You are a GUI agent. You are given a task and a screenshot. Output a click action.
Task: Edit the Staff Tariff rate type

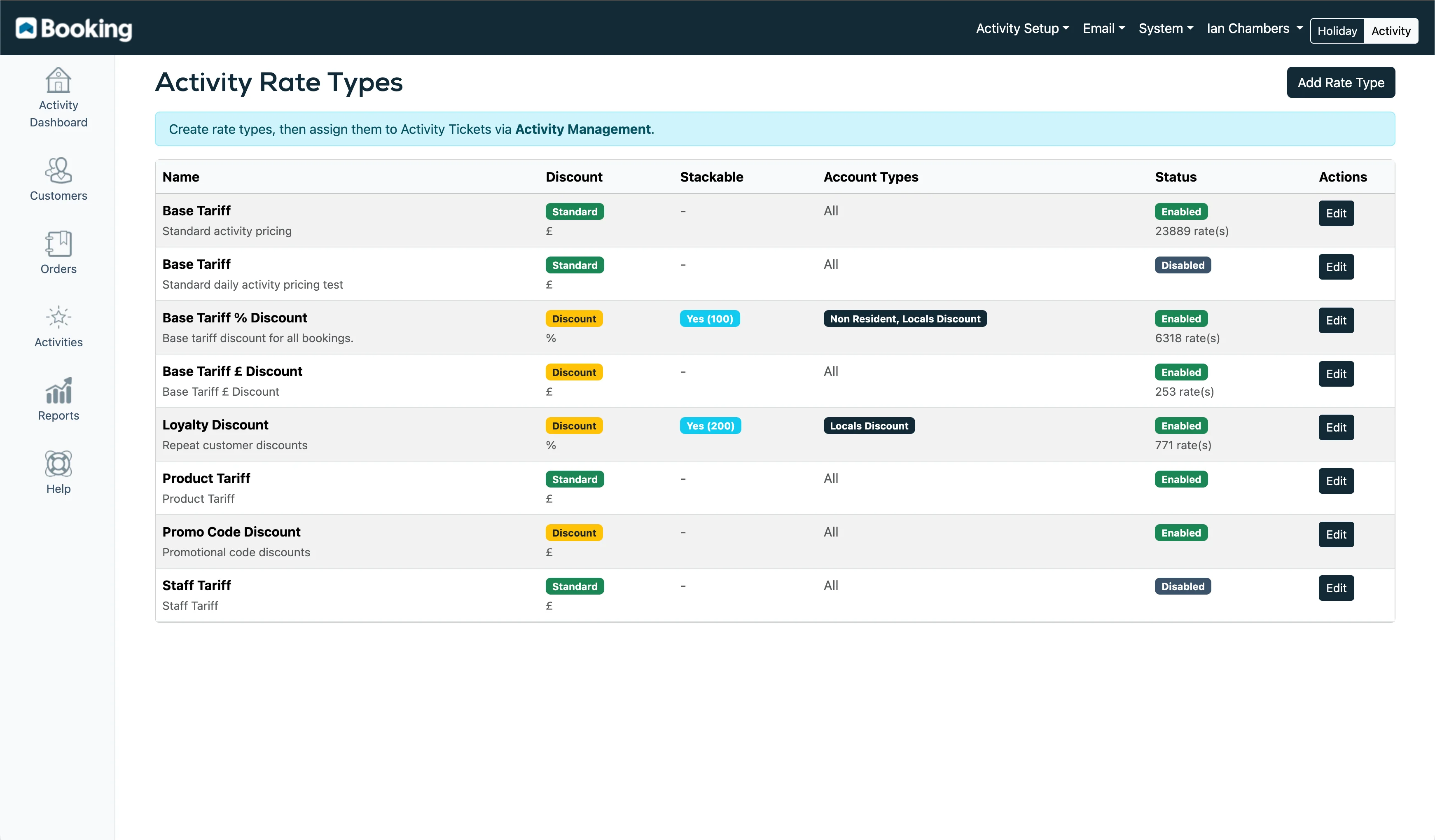[x=1336, y=588]
